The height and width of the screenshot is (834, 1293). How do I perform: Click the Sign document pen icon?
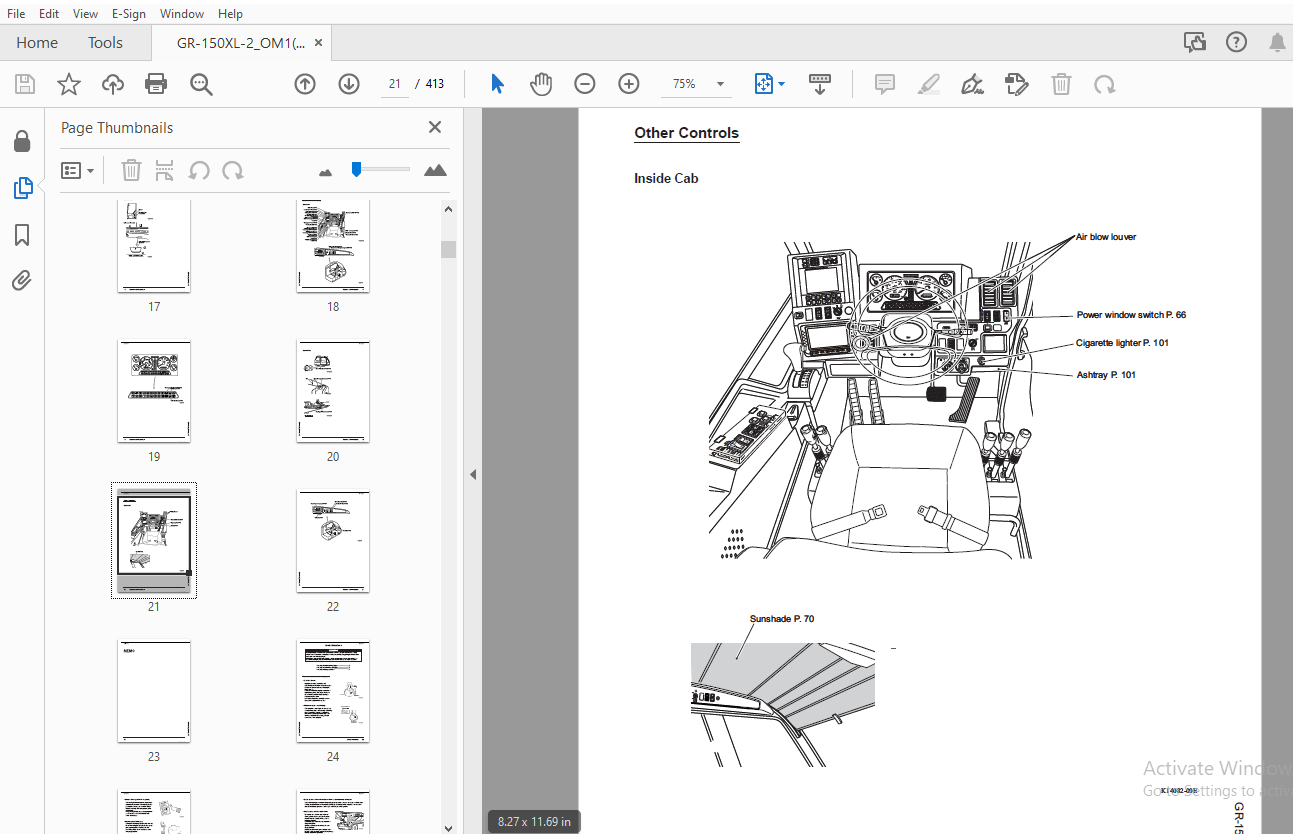point(972,84)
